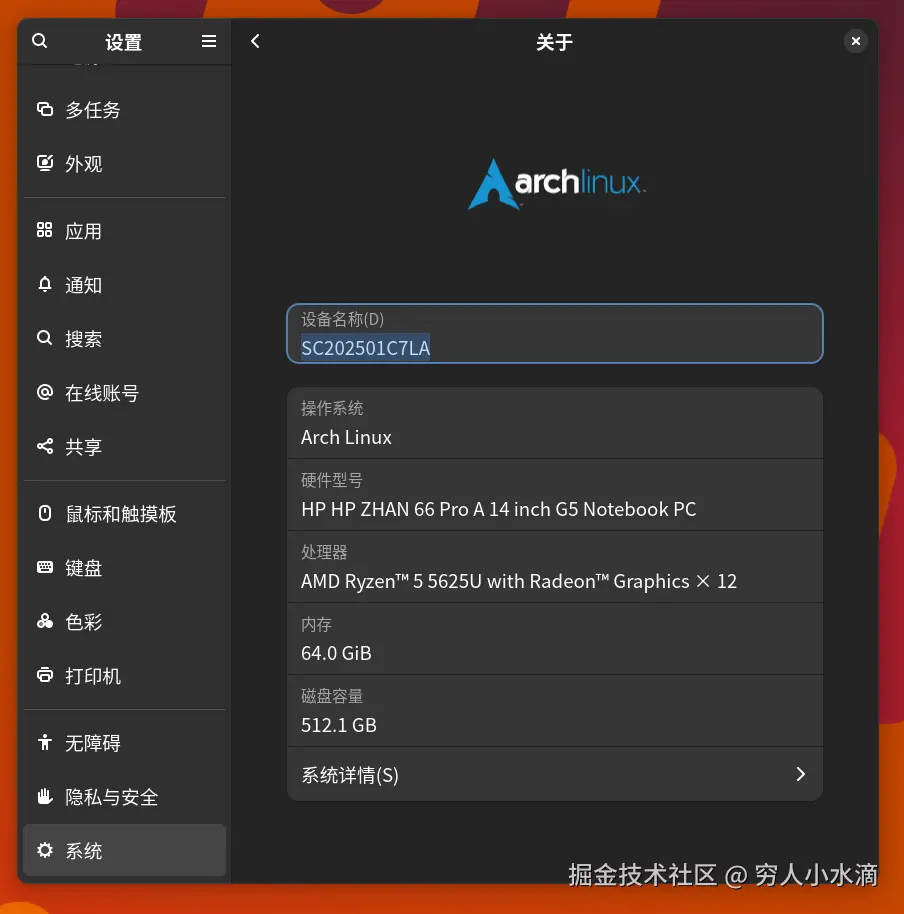
Task: Click the Keyboard (键盘) icon
Action: click(x=45, y=567)
